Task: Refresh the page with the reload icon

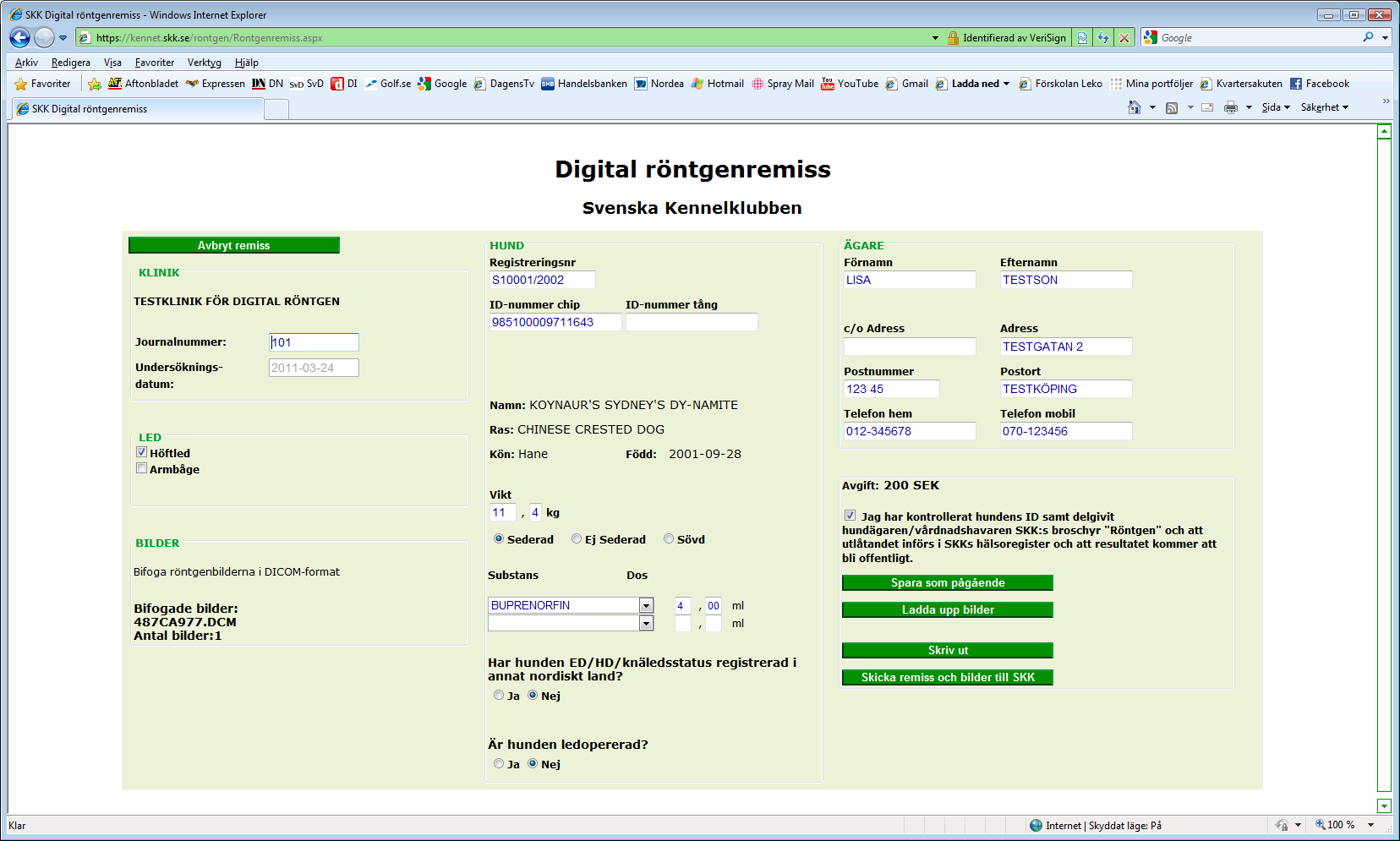Action: point(1103,38)
